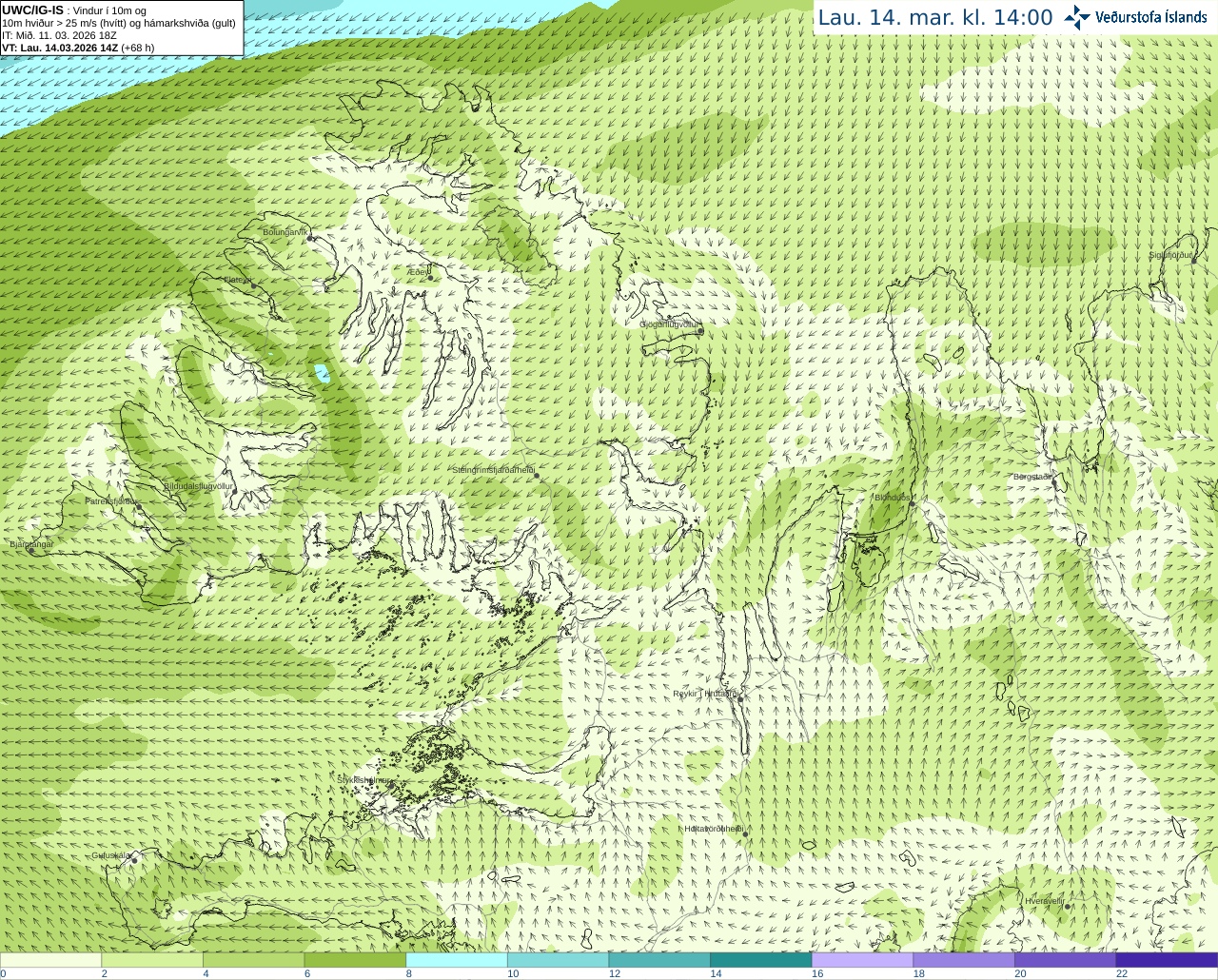Click the Bergstaðir station label
Viewport: 1218px width, 980px height.
(1032, 477)
